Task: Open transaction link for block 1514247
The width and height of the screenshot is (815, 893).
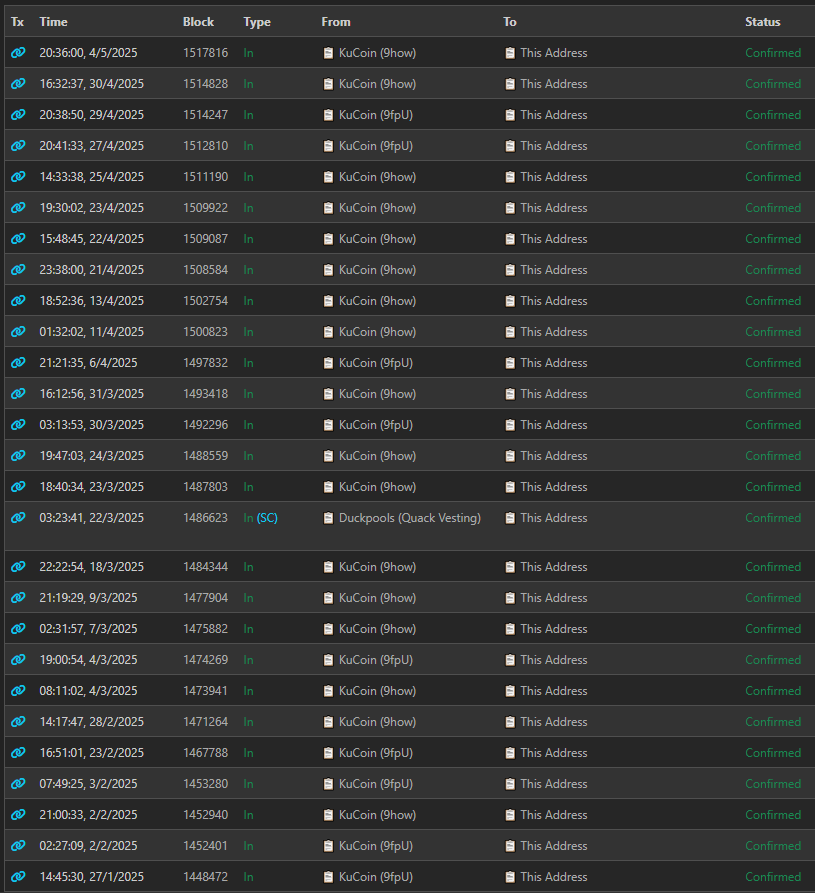Action: [x=18, y=114]
